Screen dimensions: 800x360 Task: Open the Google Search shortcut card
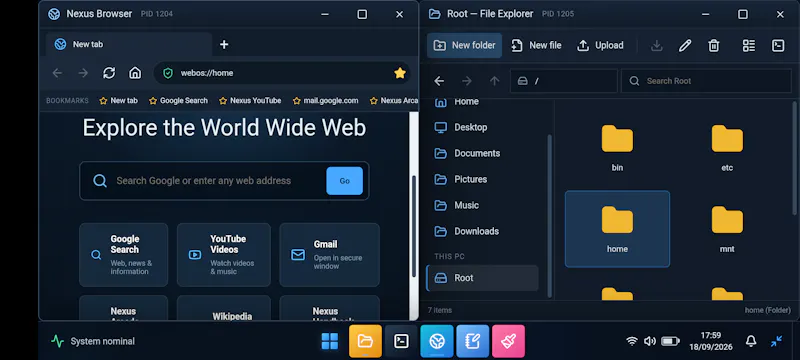coord(123,254)
